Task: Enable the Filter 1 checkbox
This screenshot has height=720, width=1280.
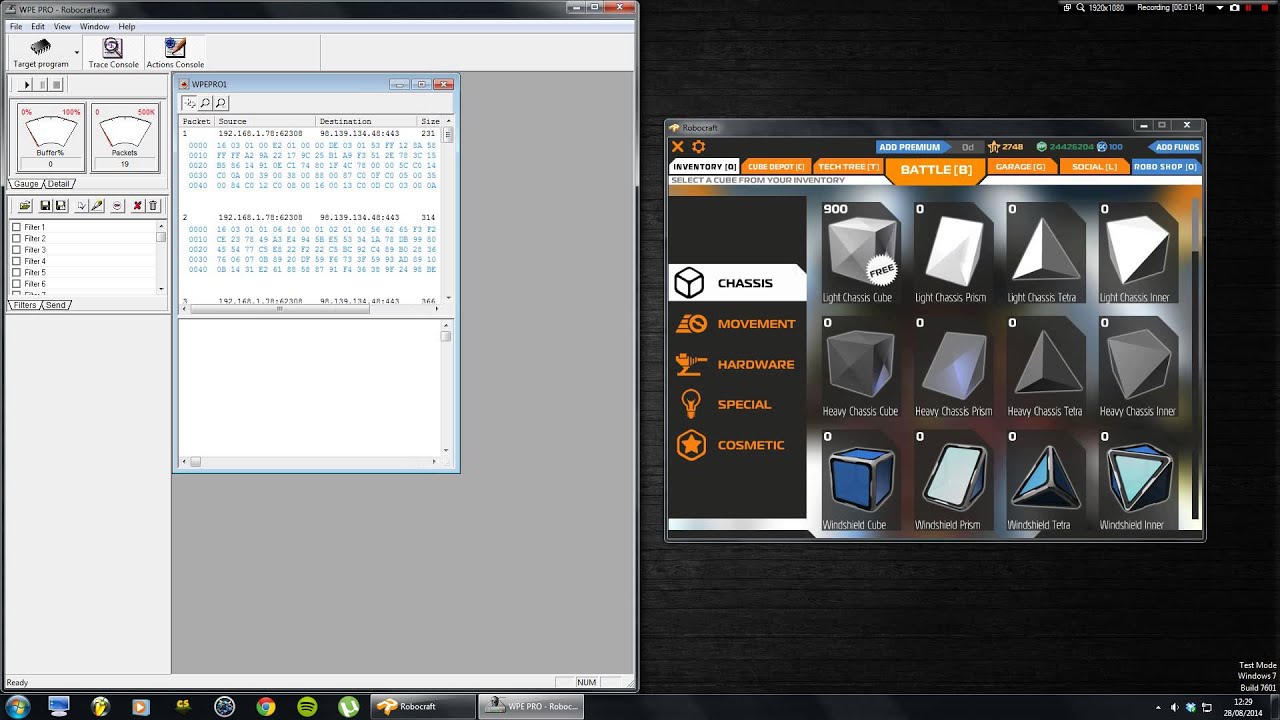Action: coord(16,227)
